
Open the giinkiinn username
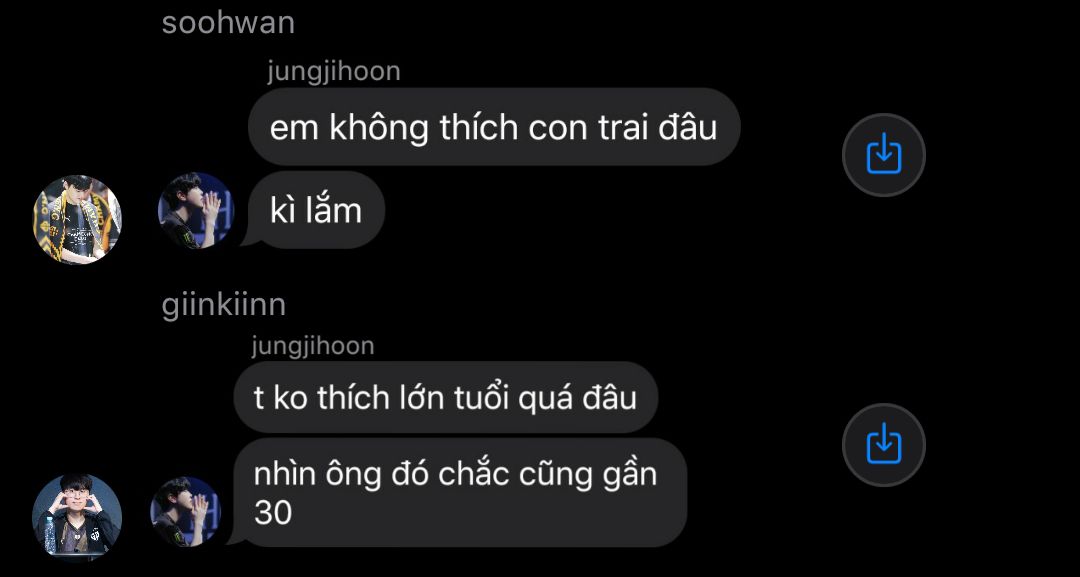pos(224,304)
